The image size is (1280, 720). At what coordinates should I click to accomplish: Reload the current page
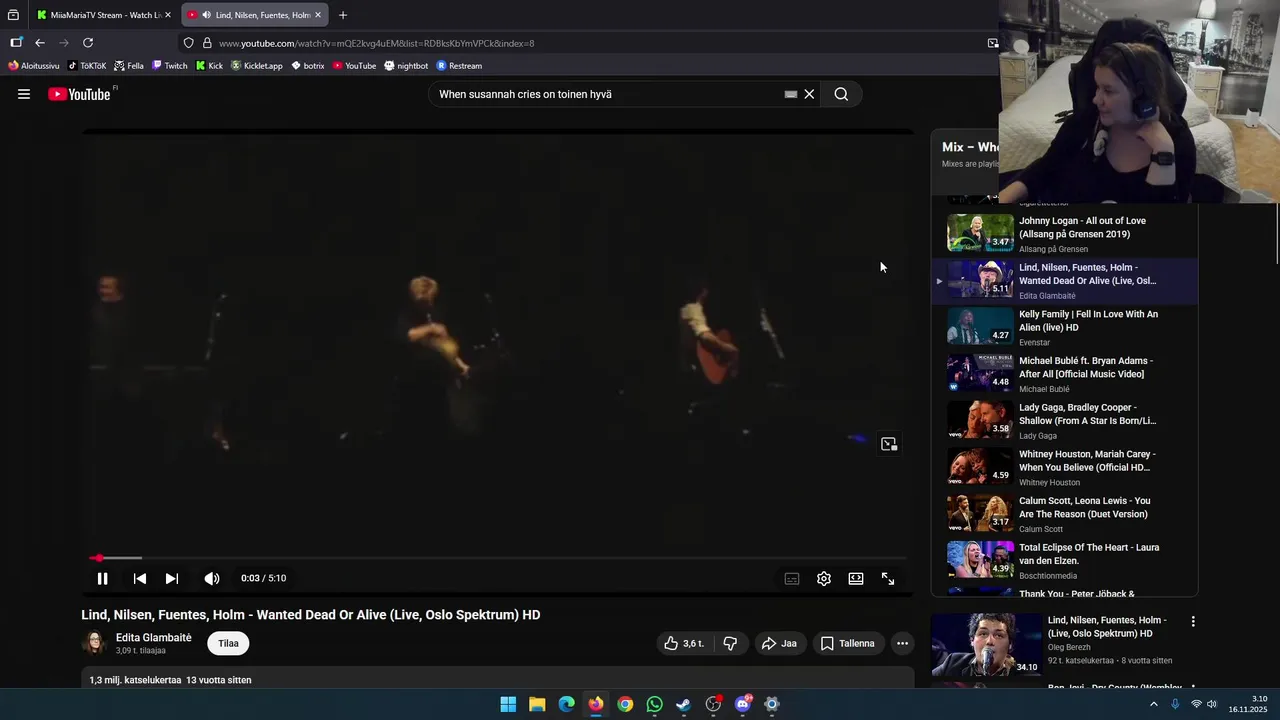pyautogui.click(x=88, y=43)
